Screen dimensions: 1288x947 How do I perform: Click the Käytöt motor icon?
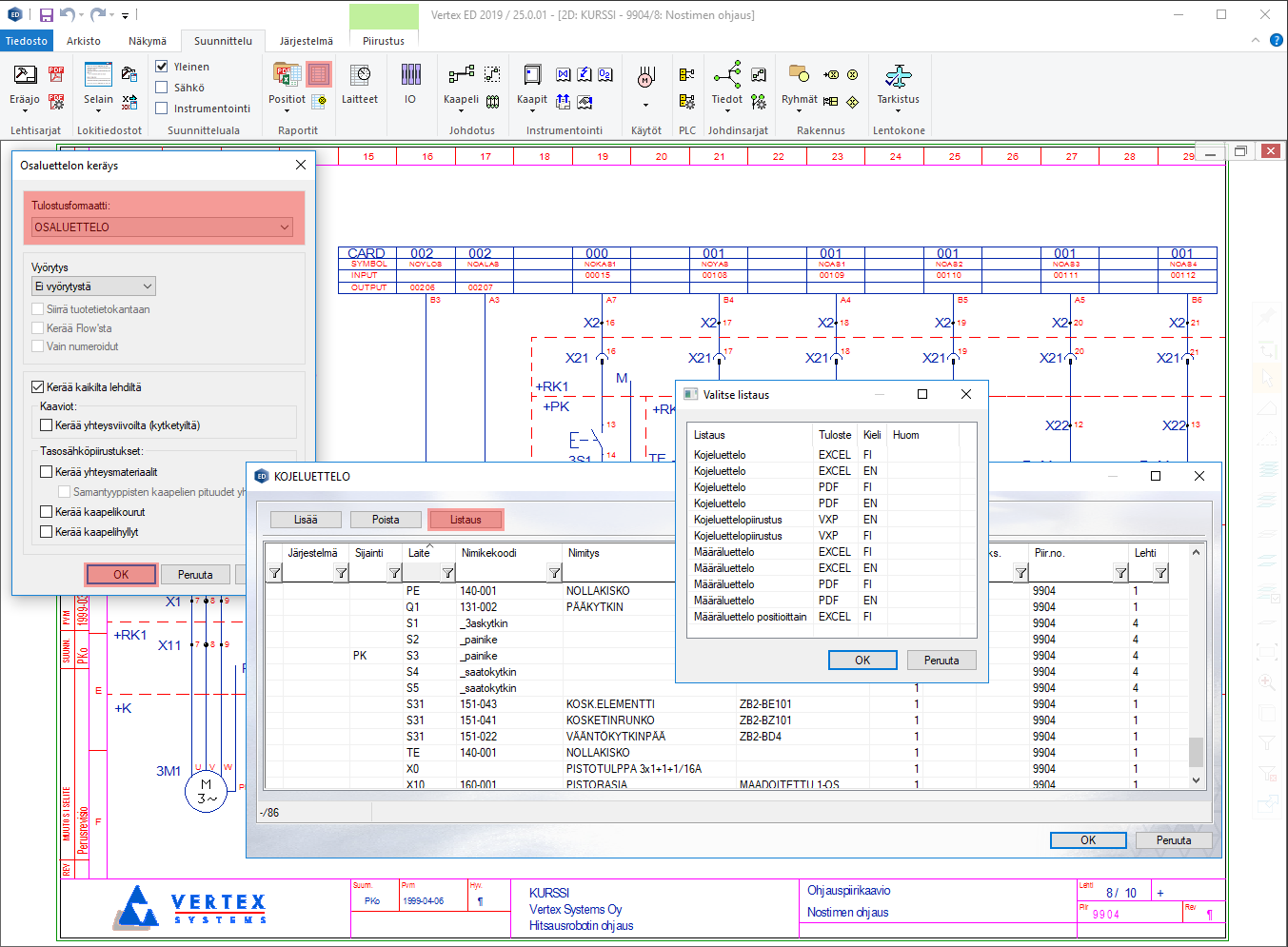pos(645,76)
